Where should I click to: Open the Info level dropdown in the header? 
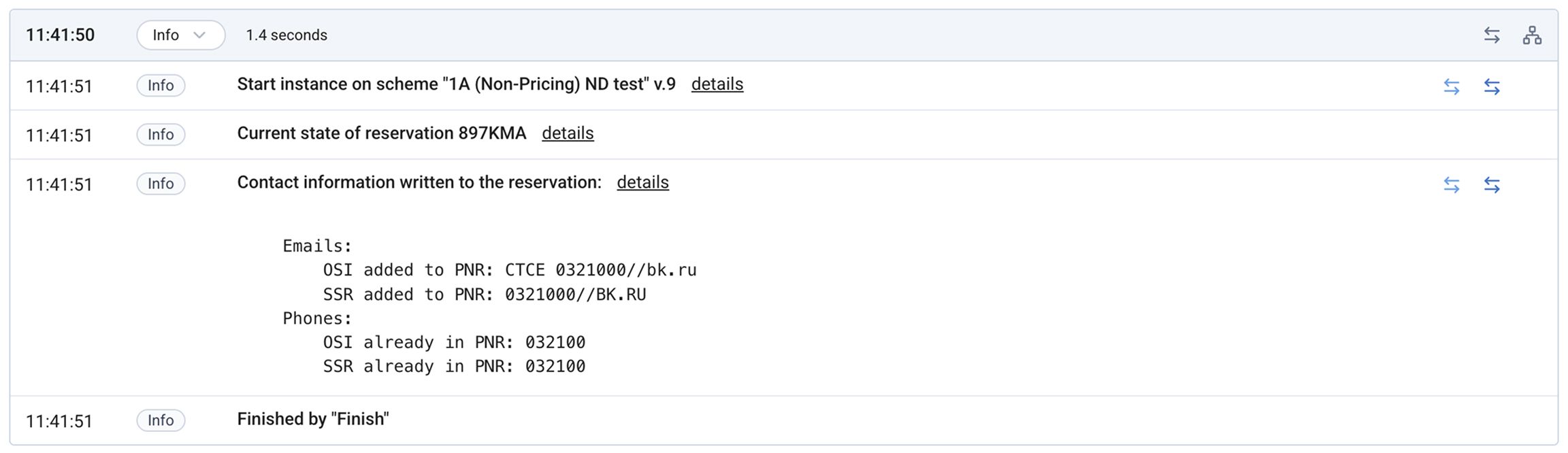pyautogui.click(x=180, y=35)
